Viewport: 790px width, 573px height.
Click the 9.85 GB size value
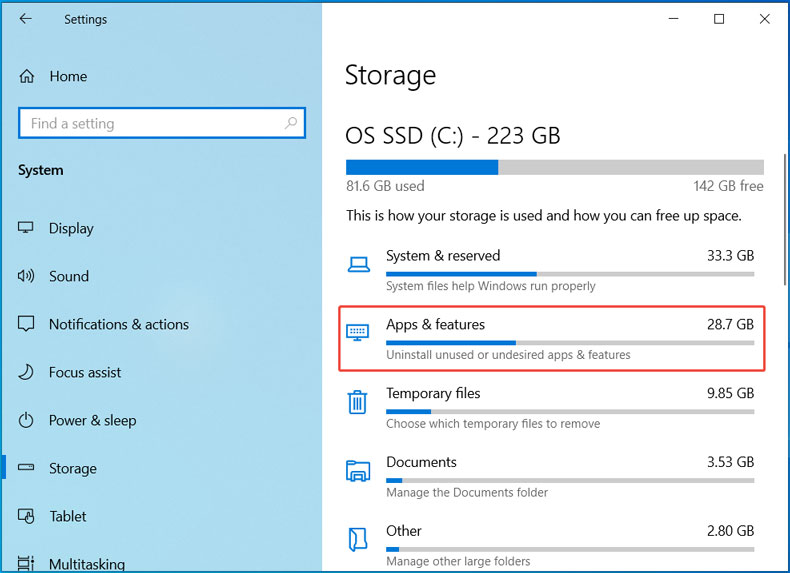pos(731,393)
